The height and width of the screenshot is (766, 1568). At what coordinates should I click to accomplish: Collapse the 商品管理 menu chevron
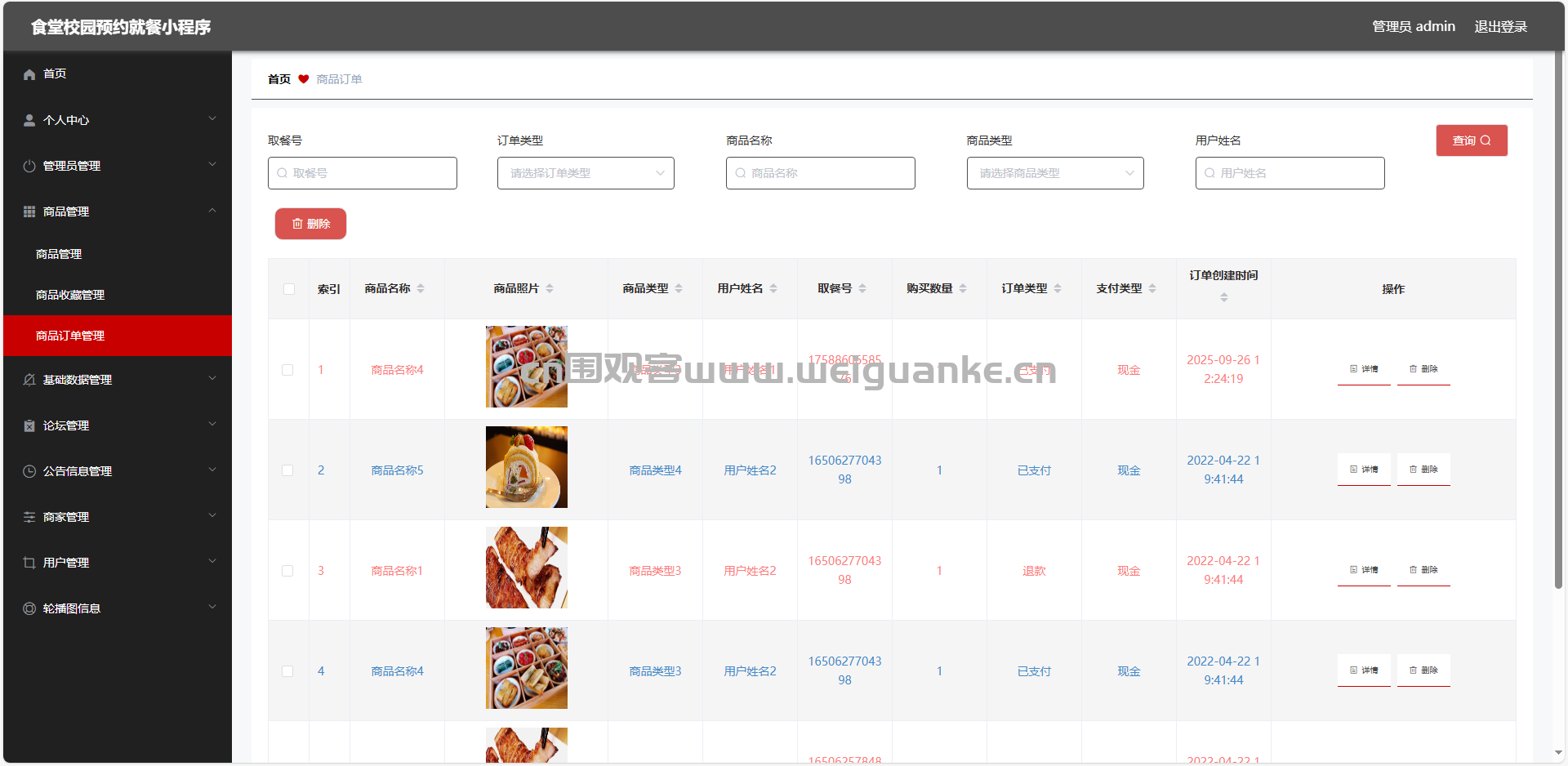click(x=212, y=210)
